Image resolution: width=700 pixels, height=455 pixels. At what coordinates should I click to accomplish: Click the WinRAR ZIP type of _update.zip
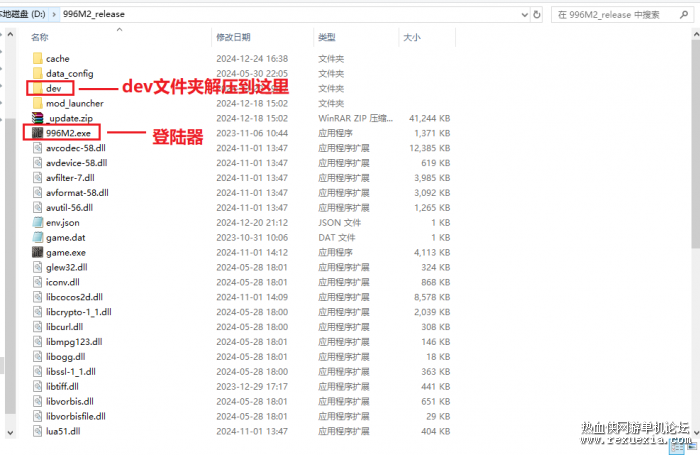(355, 118)
